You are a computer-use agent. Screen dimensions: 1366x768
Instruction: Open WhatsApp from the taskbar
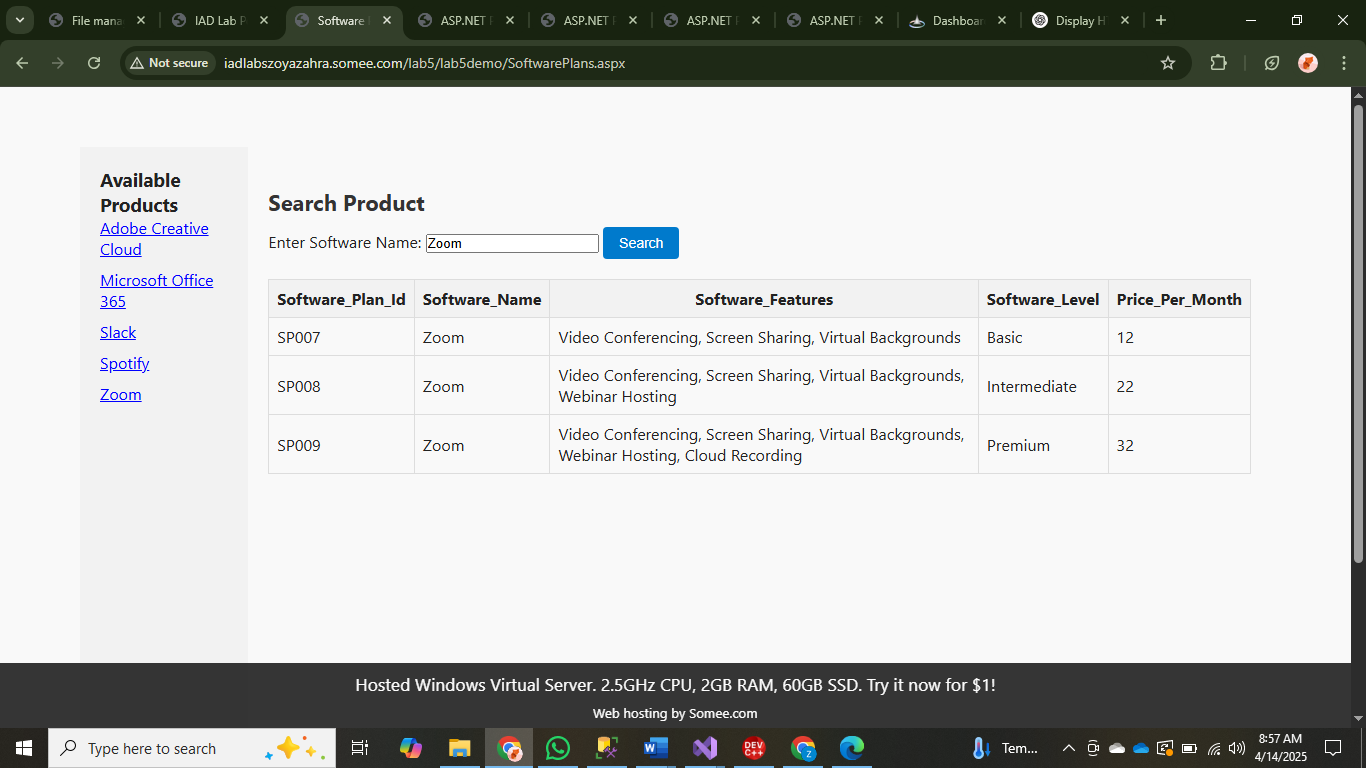tap(558, 748)
